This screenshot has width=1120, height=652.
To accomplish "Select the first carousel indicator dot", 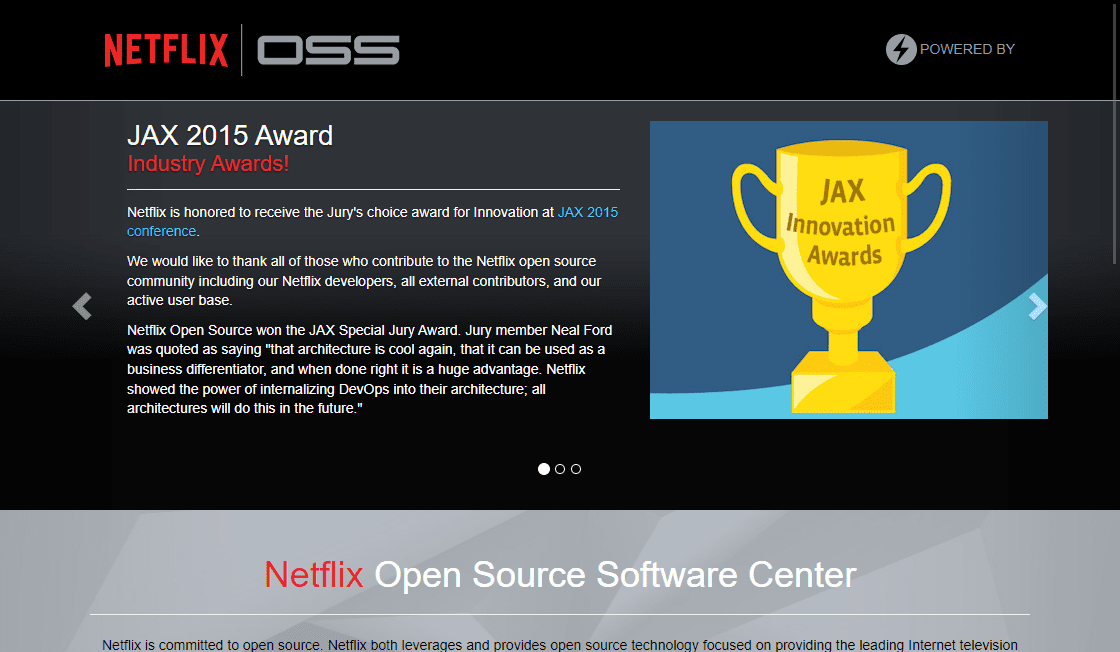I will pos(543,468).
